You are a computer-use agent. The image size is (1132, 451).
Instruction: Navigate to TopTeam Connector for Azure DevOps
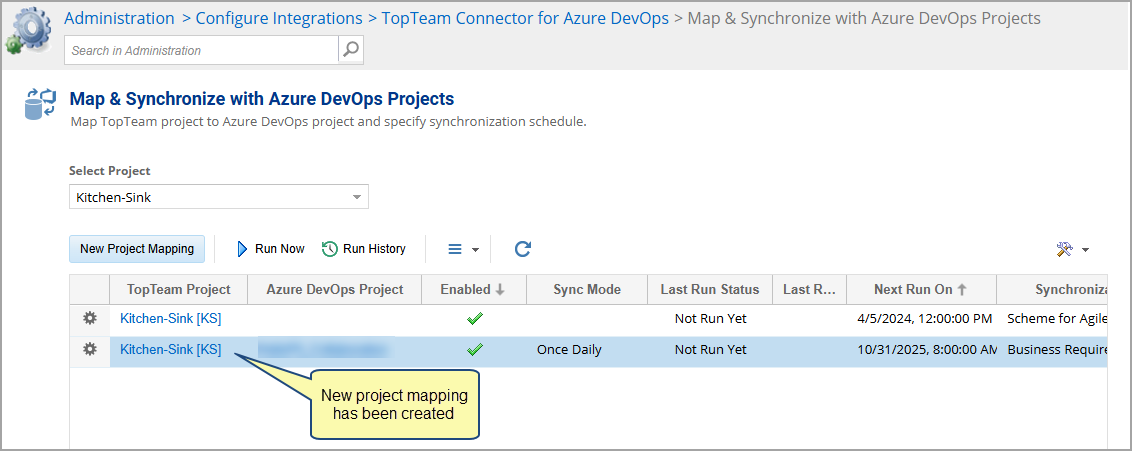tap(525, 18)
